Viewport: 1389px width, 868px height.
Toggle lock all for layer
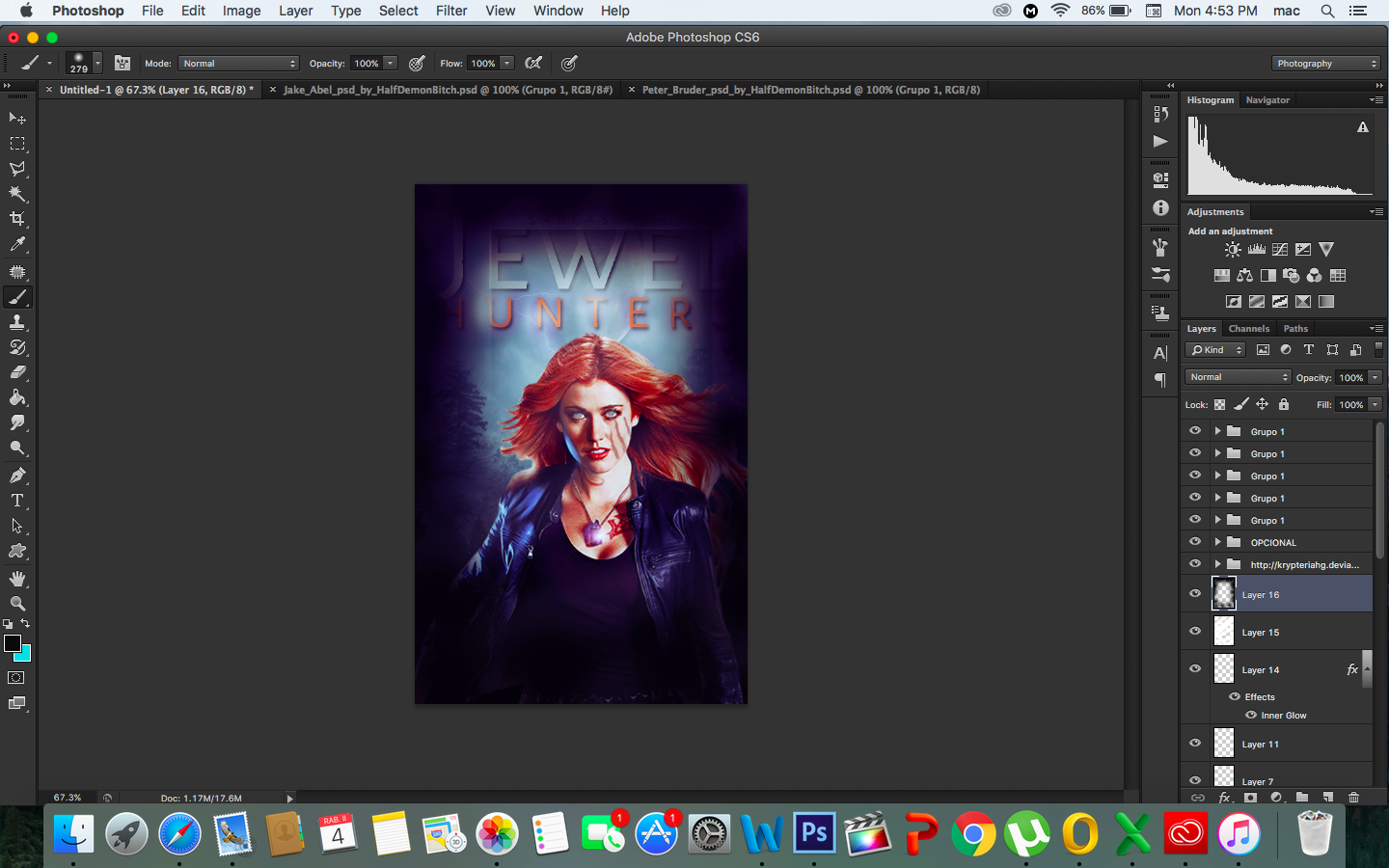(x=1284, y=404)
